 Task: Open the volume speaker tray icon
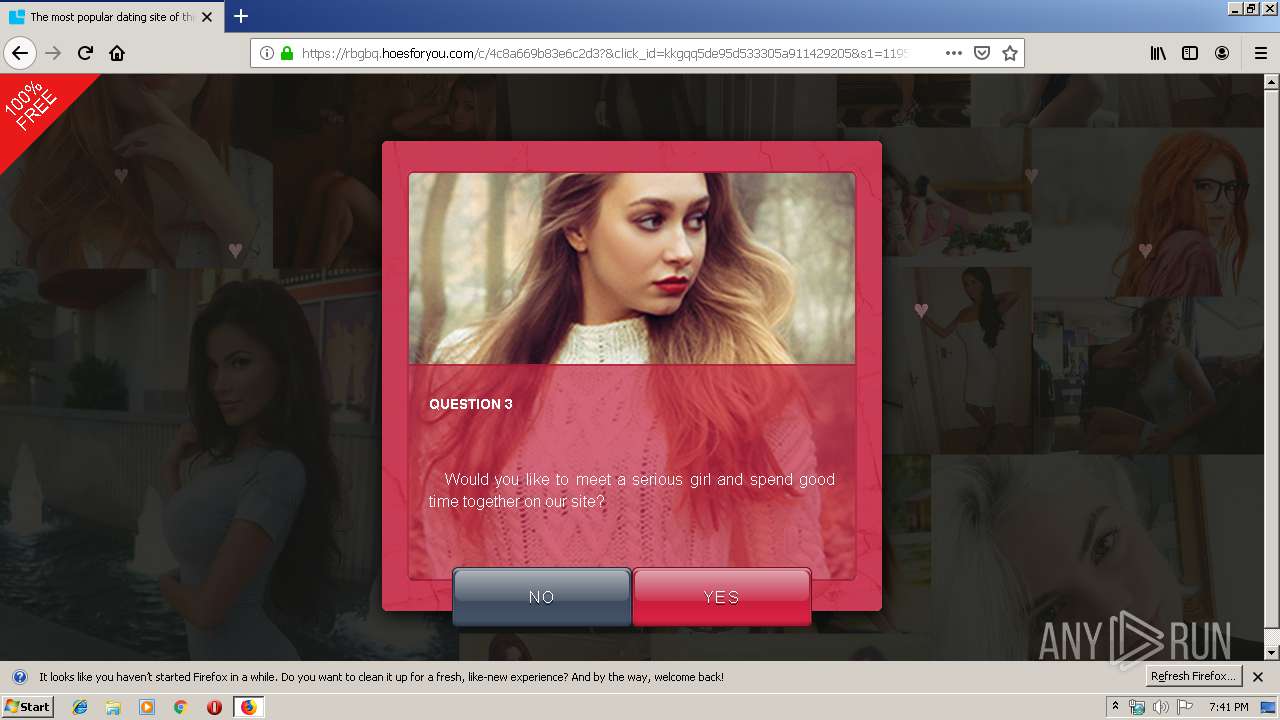click(x=1161, y=707)
